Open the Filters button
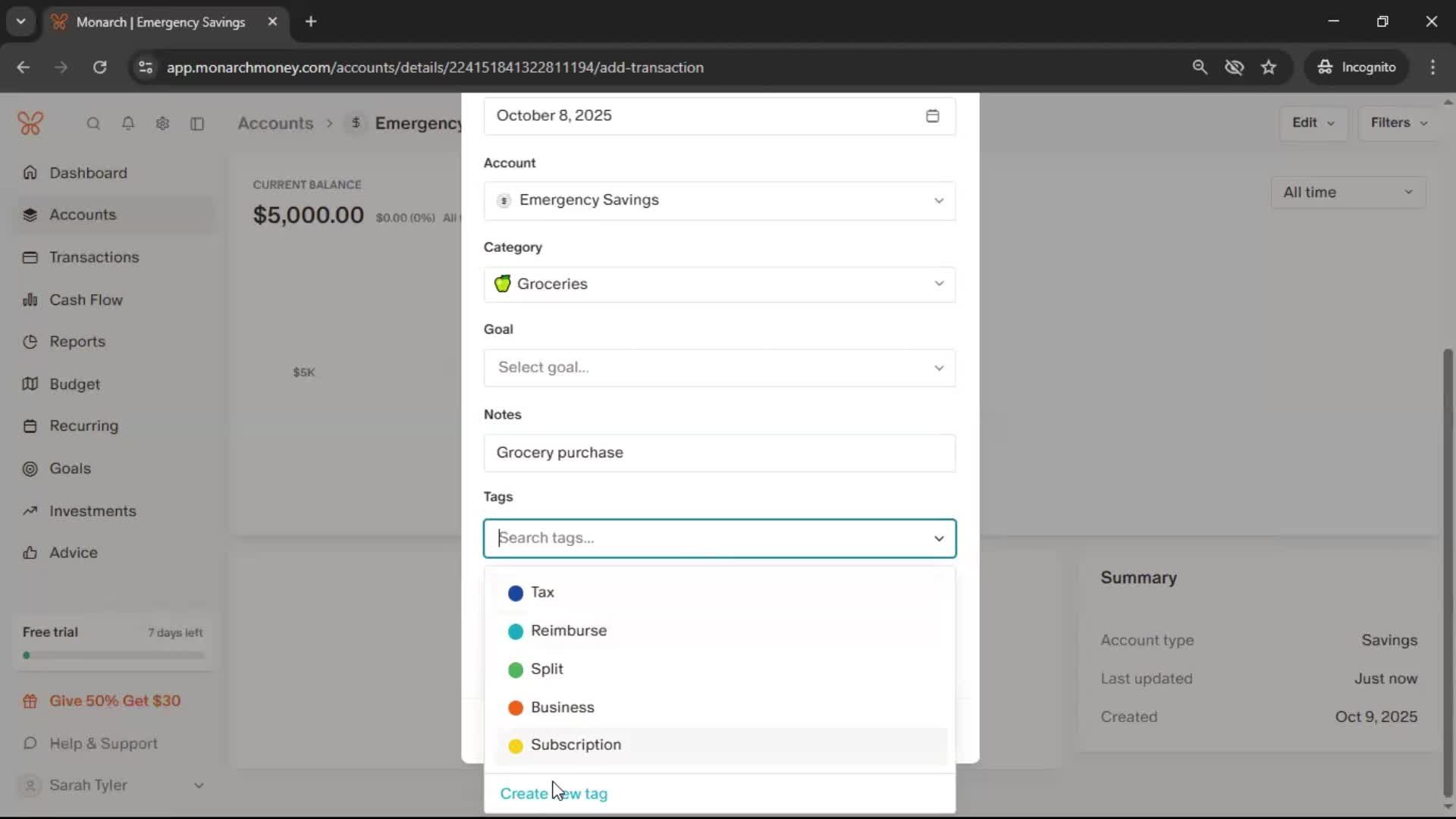The image size is (1456, 819). 1398,123
